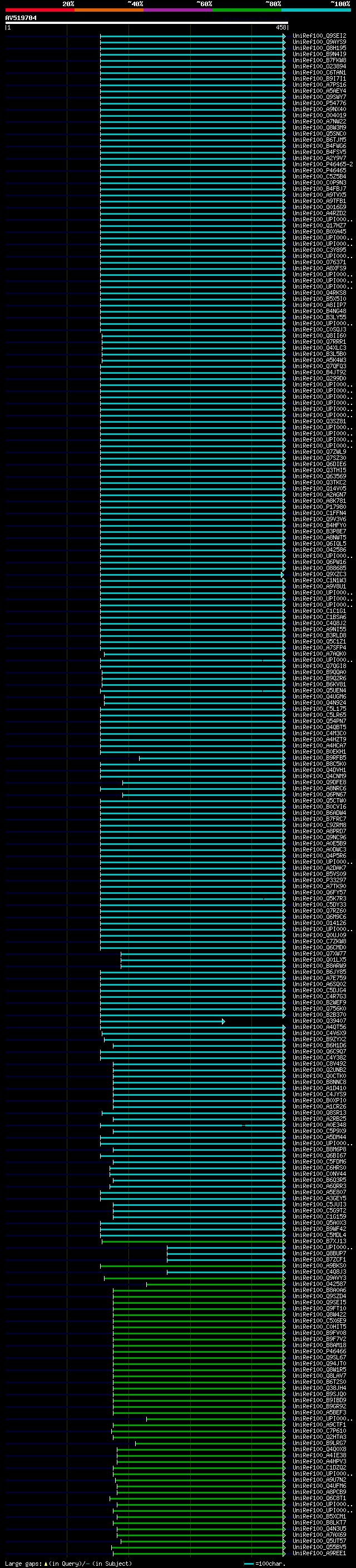Choose hit UniRef100_Q5C1Z1

319,641
